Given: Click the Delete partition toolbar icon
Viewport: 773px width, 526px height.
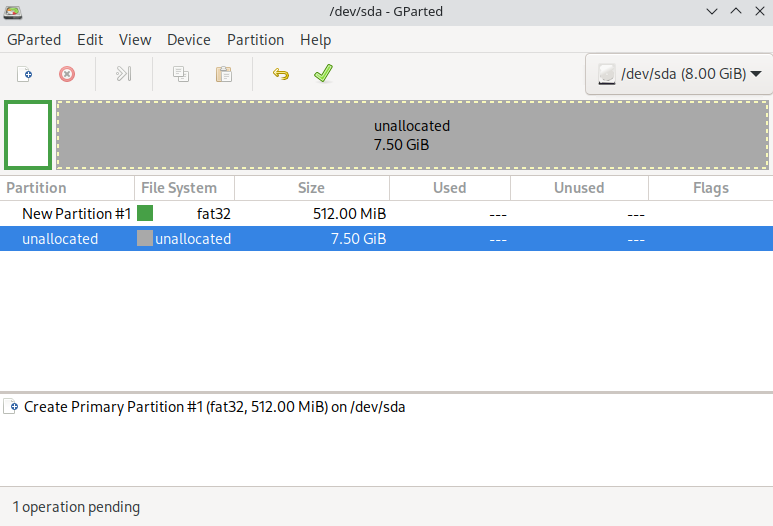Looking at the screenshot, I should point(67,74).
